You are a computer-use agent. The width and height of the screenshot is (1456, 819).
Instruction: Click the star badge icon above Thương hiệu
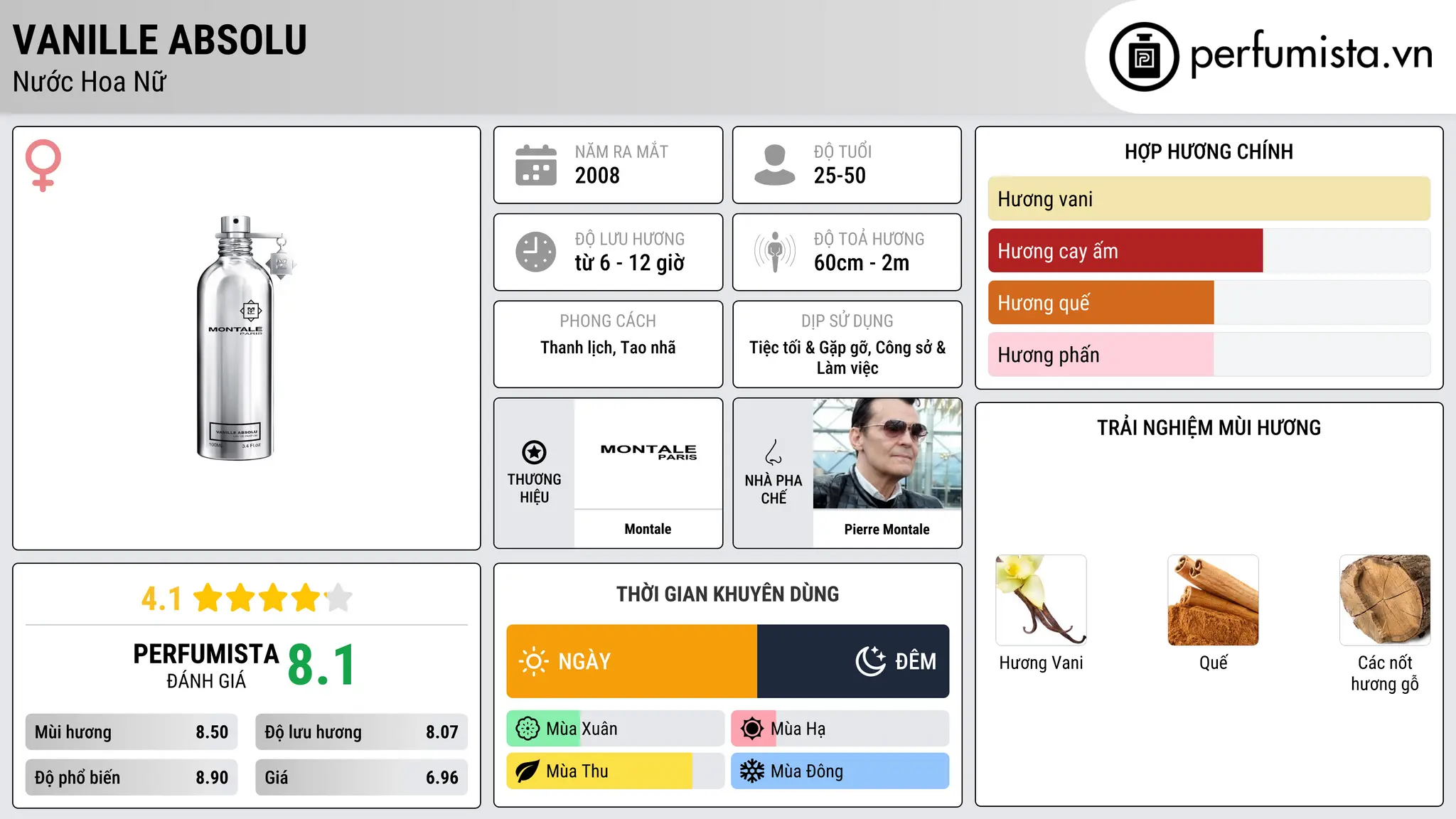coord(534,452)
